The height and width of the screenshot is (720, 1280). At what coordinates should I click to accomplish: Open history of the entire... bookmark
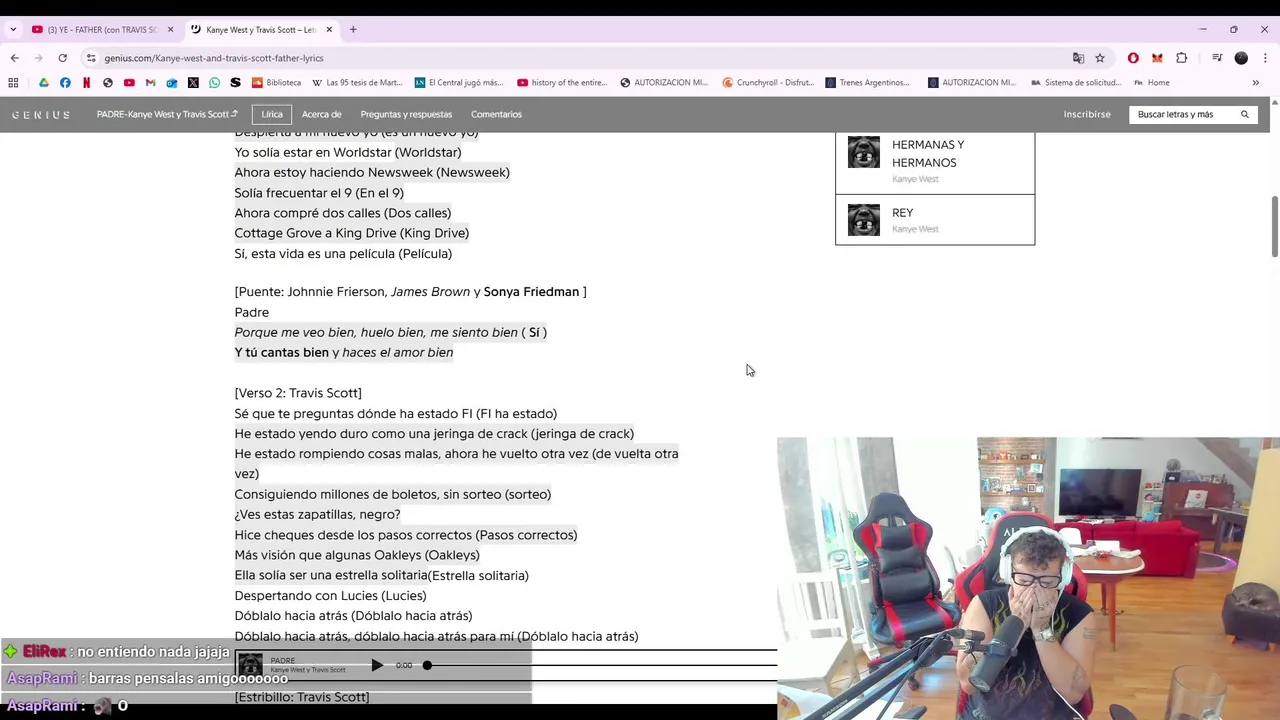click(563, 83)
